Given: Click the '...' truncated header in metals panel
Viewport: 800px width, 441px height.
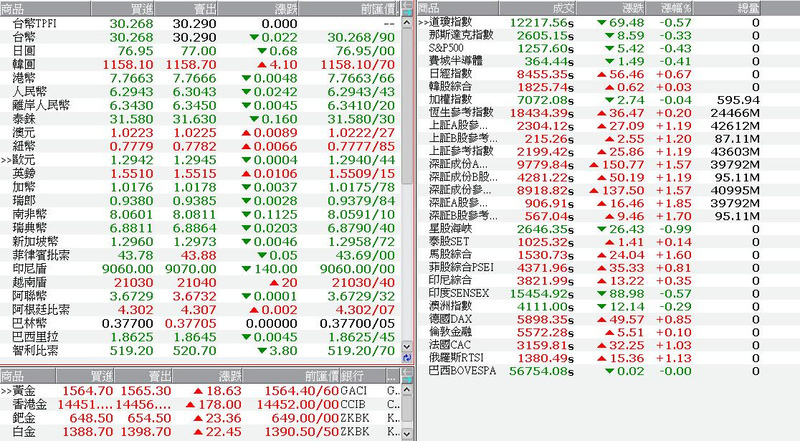Looking at the screenshot, I should click(392, 376).
